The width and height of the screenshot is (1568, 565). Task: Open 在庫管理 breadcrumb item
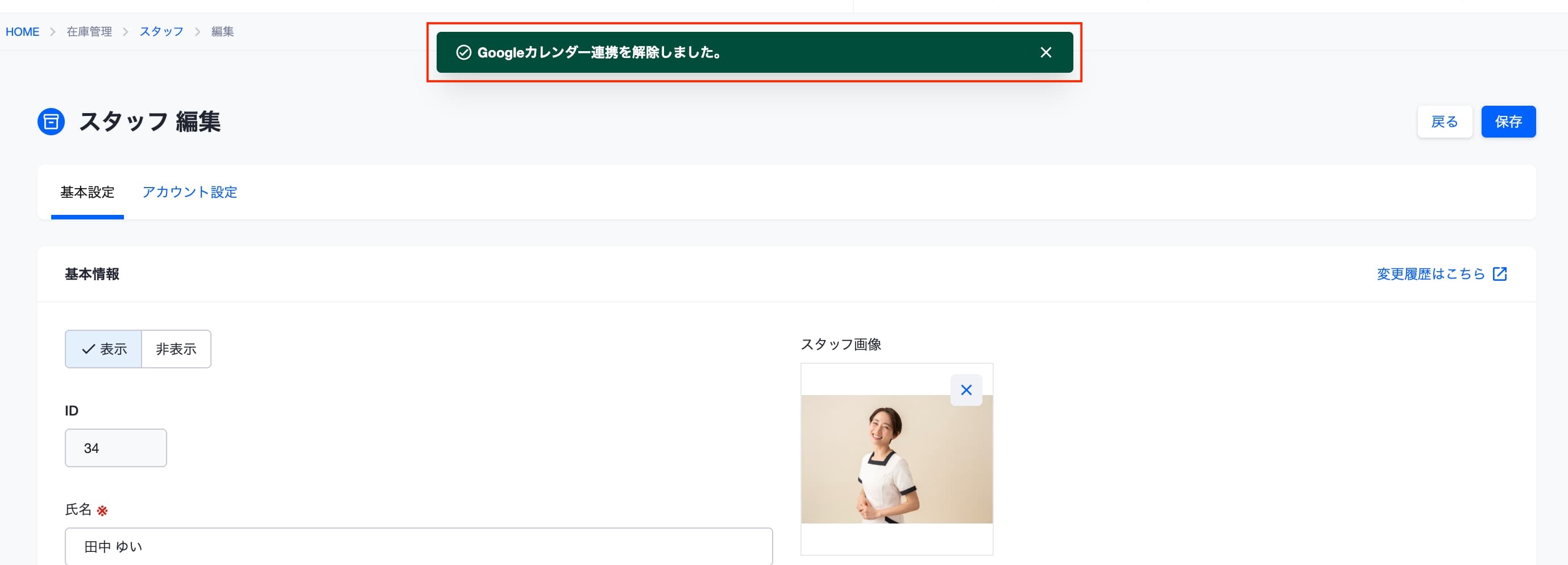89,32
